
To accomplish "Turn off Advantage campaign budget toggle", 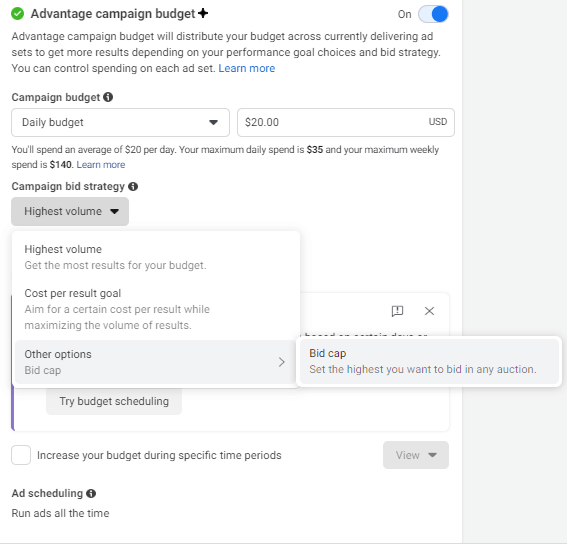I will tap(433, 14).
